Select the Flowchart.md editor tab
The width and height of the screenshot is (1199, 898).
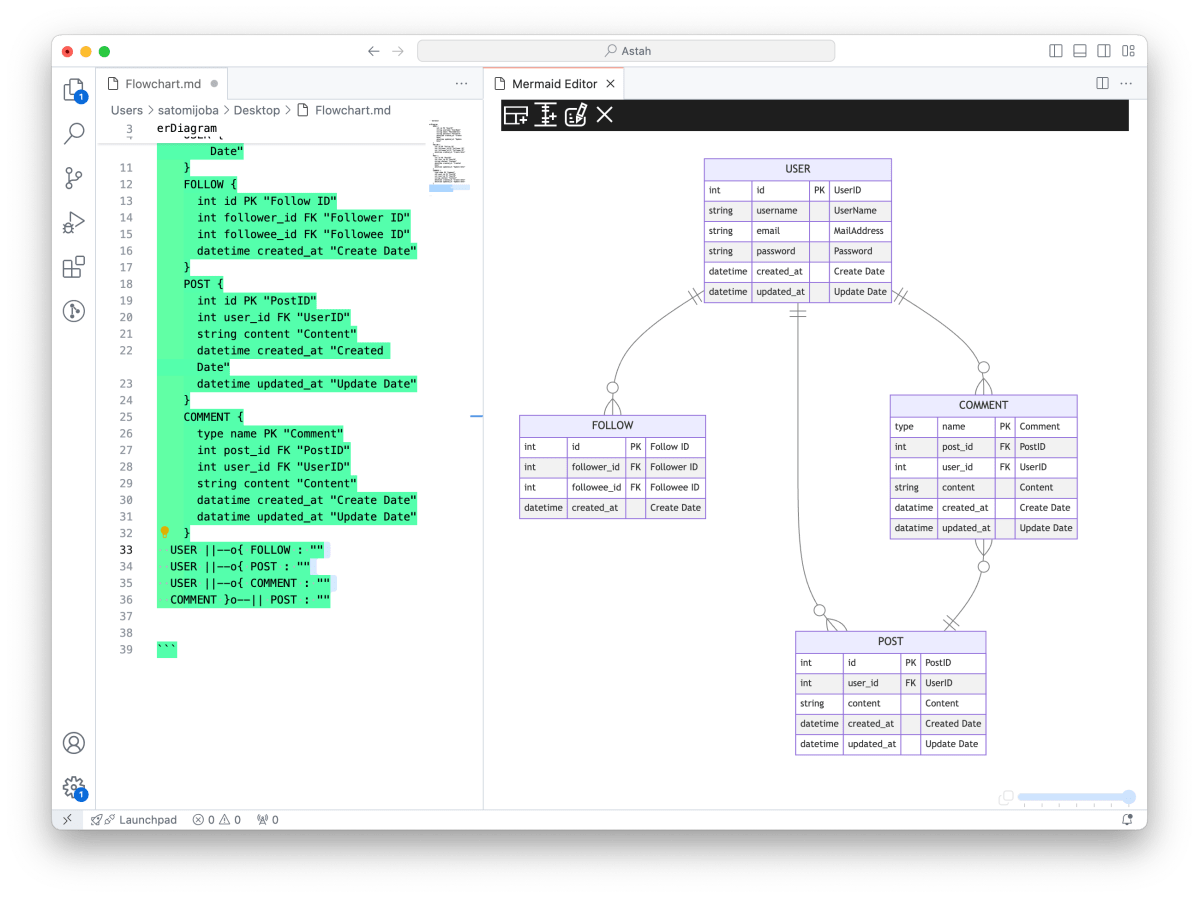160,83
